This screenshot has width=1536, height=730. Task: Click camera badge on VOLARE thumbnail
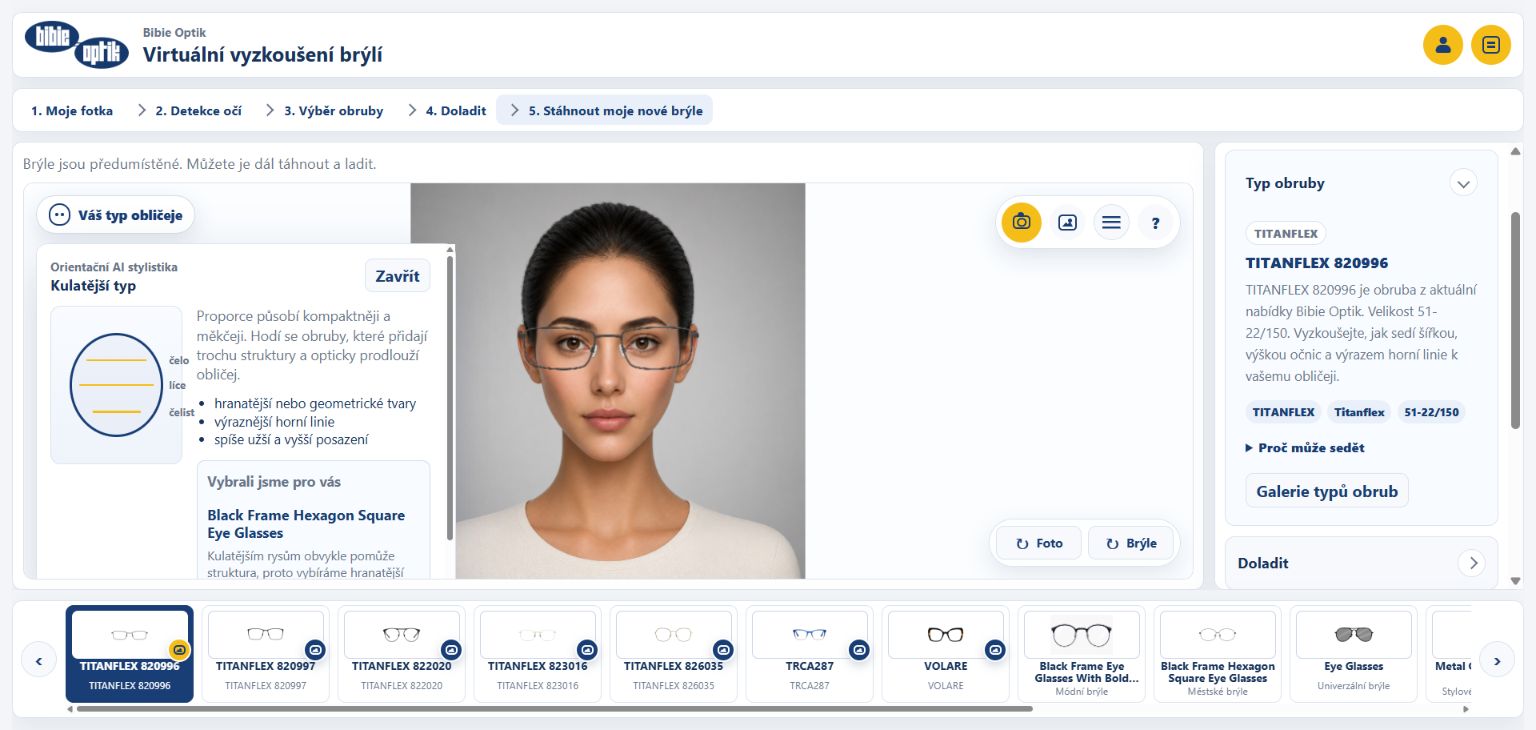[x=995, y=649]
